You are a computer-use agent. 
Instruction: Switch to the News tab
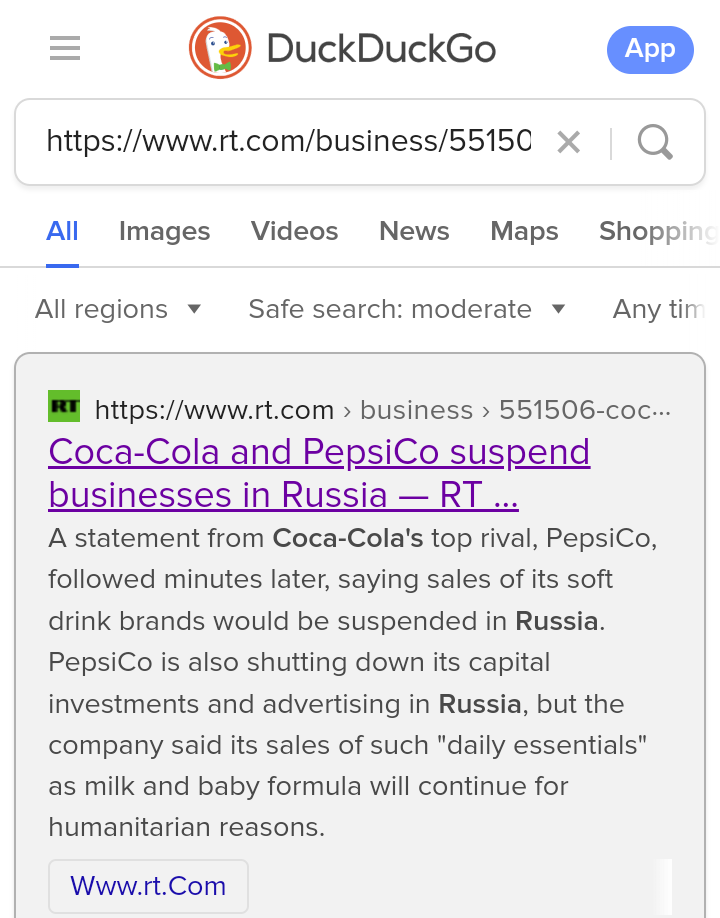(414, 231)
